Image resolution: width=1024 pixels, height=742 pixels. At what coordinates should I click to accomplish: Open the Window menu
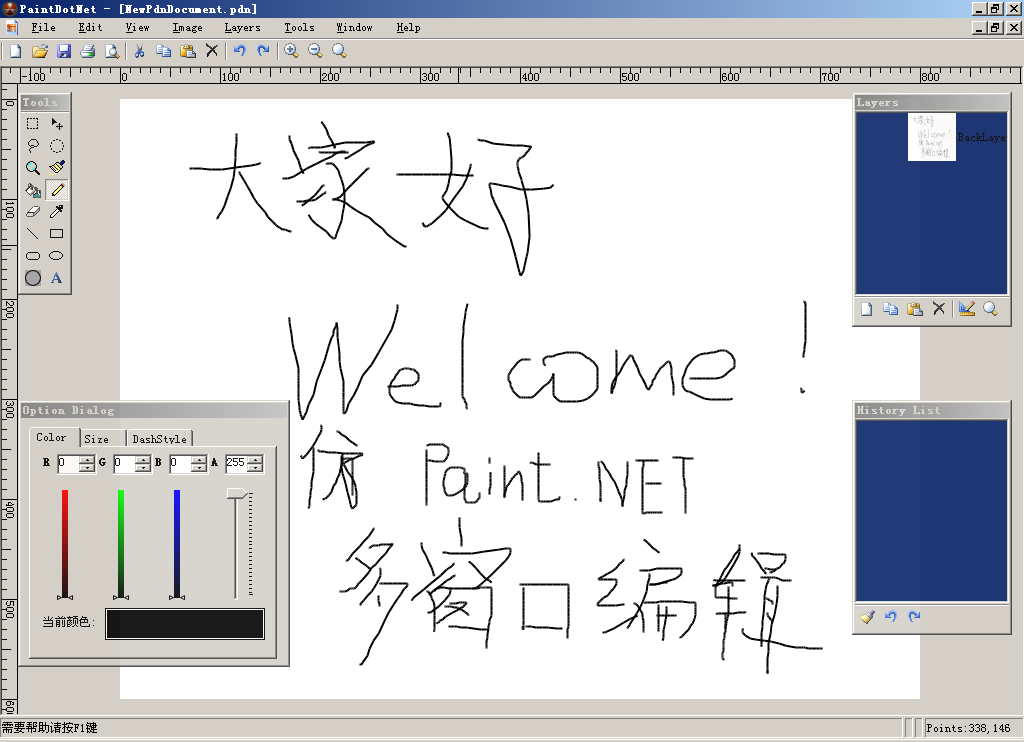pyautogui.click(x=354, y=27)
